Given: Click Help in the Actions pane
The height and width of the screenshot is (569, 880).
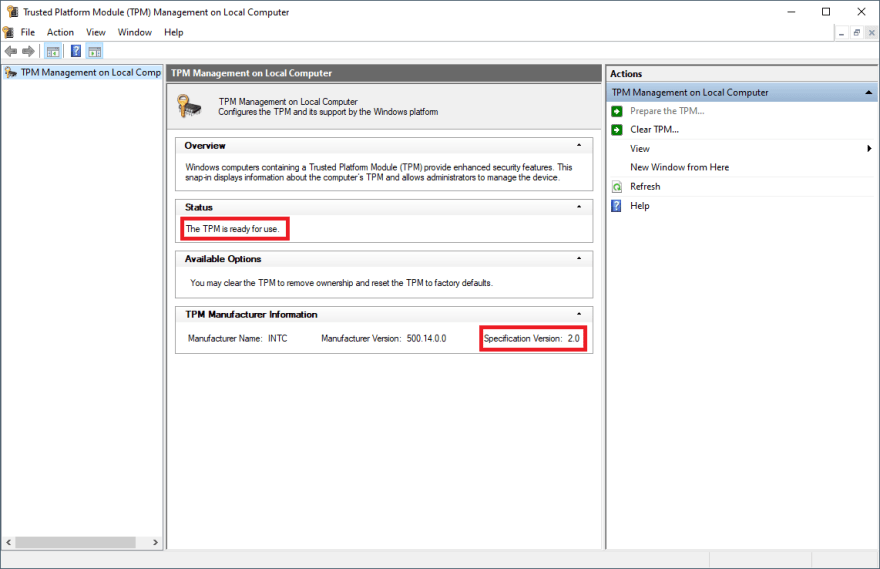Looking at the screenshot, I should pos(640,206).
